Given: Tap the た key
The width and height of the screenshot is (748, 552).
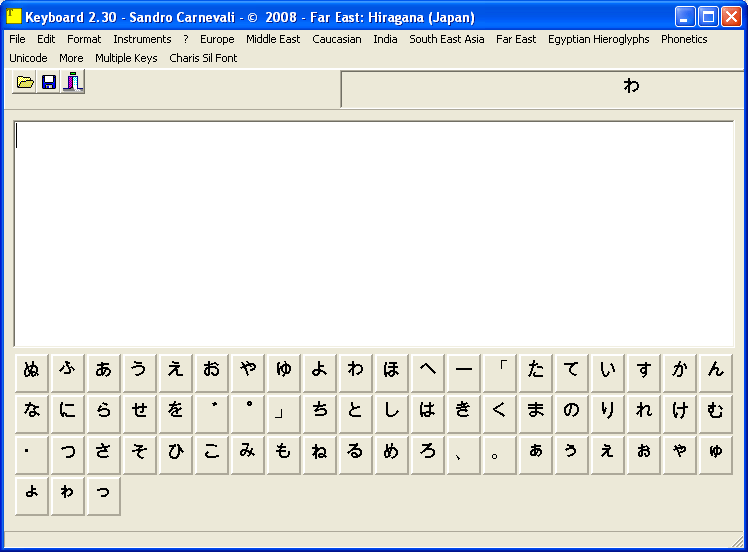Looking at the screenshot, I should (x=535, y=373).
